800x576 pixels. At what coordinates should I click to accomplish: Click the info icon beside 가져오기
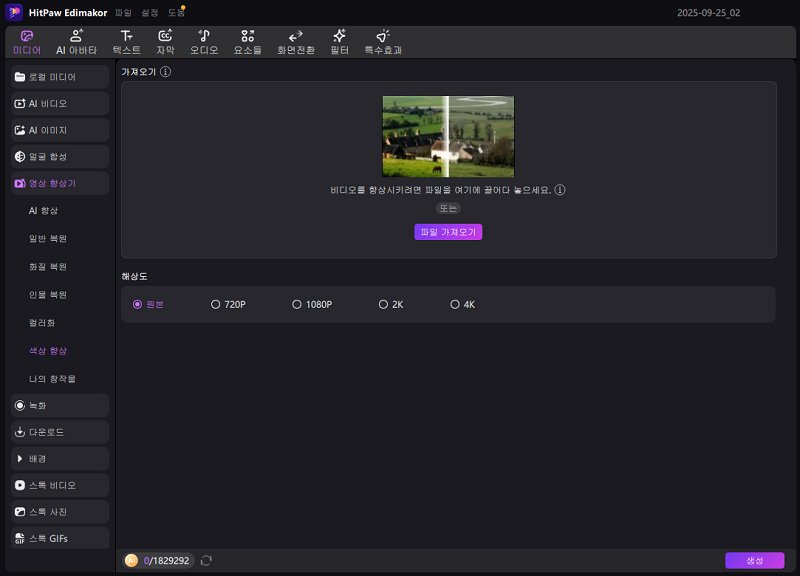click(166, 72)
